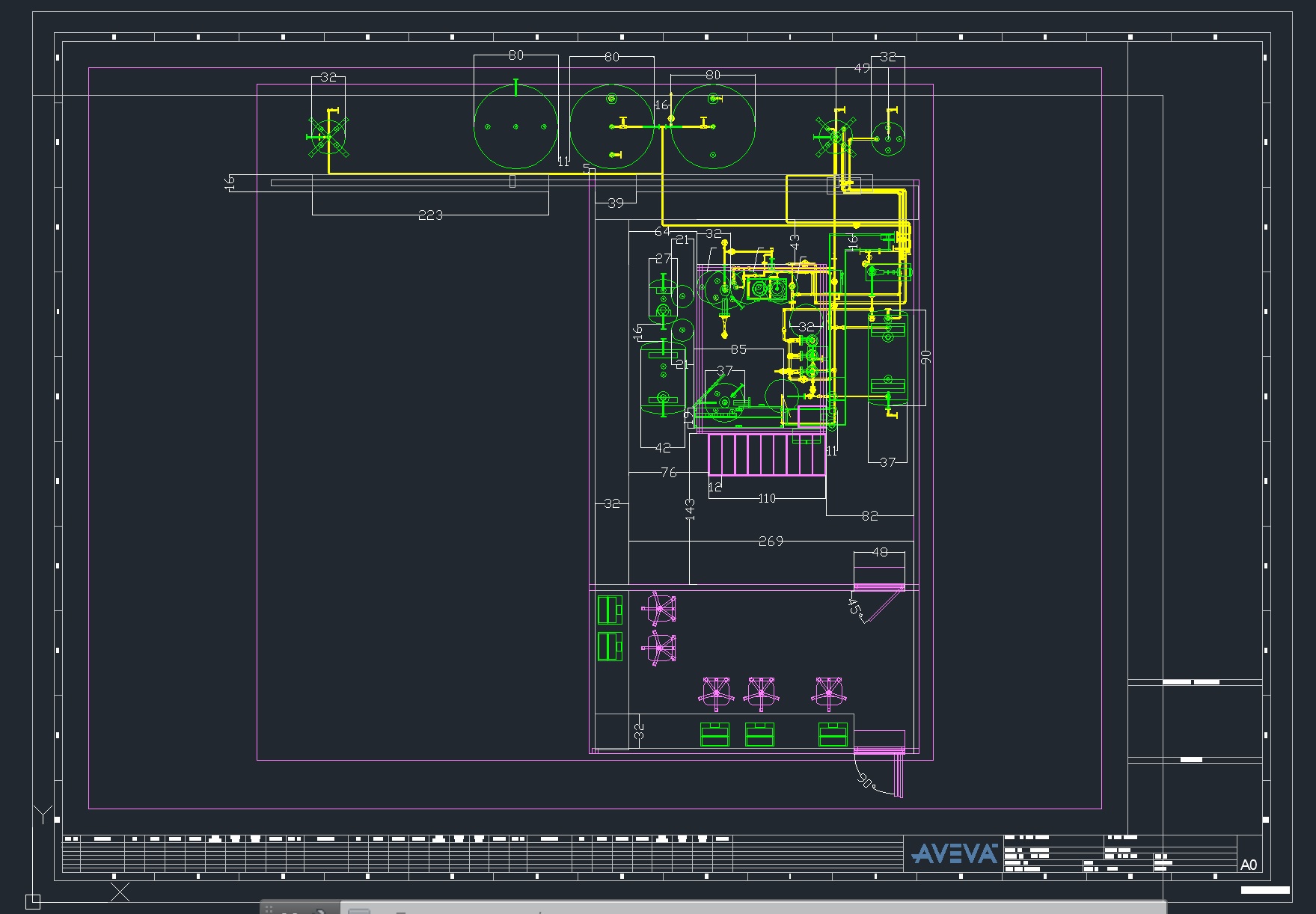Select the 76 dimension label
The width and height of the screenshot is (1316, 914).
(669, 473)
